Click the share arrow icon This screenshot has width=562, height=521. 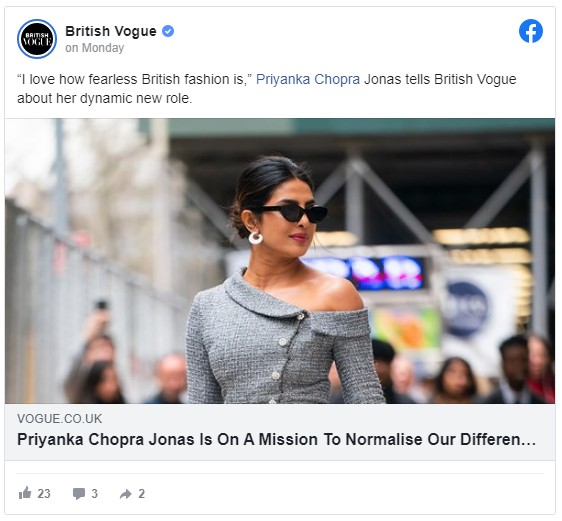tap(125, 494)
